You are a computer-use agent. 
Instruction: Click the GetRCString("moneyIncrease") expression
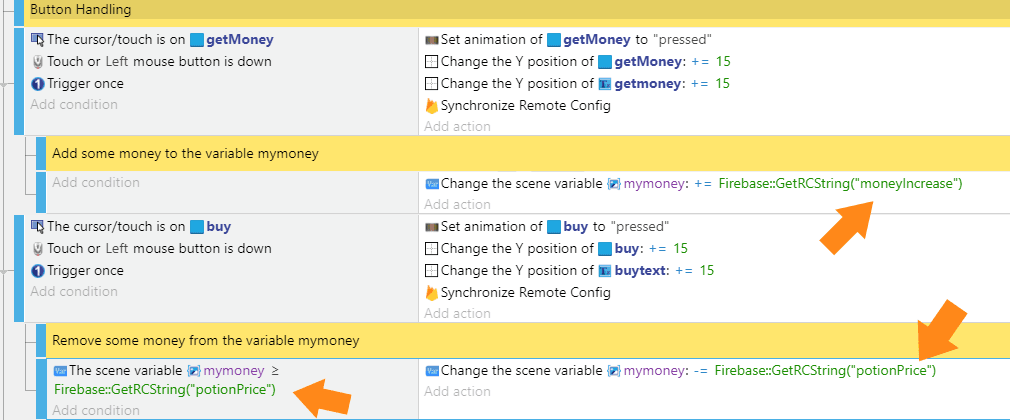pyautogui.click(x=840, y=183)
